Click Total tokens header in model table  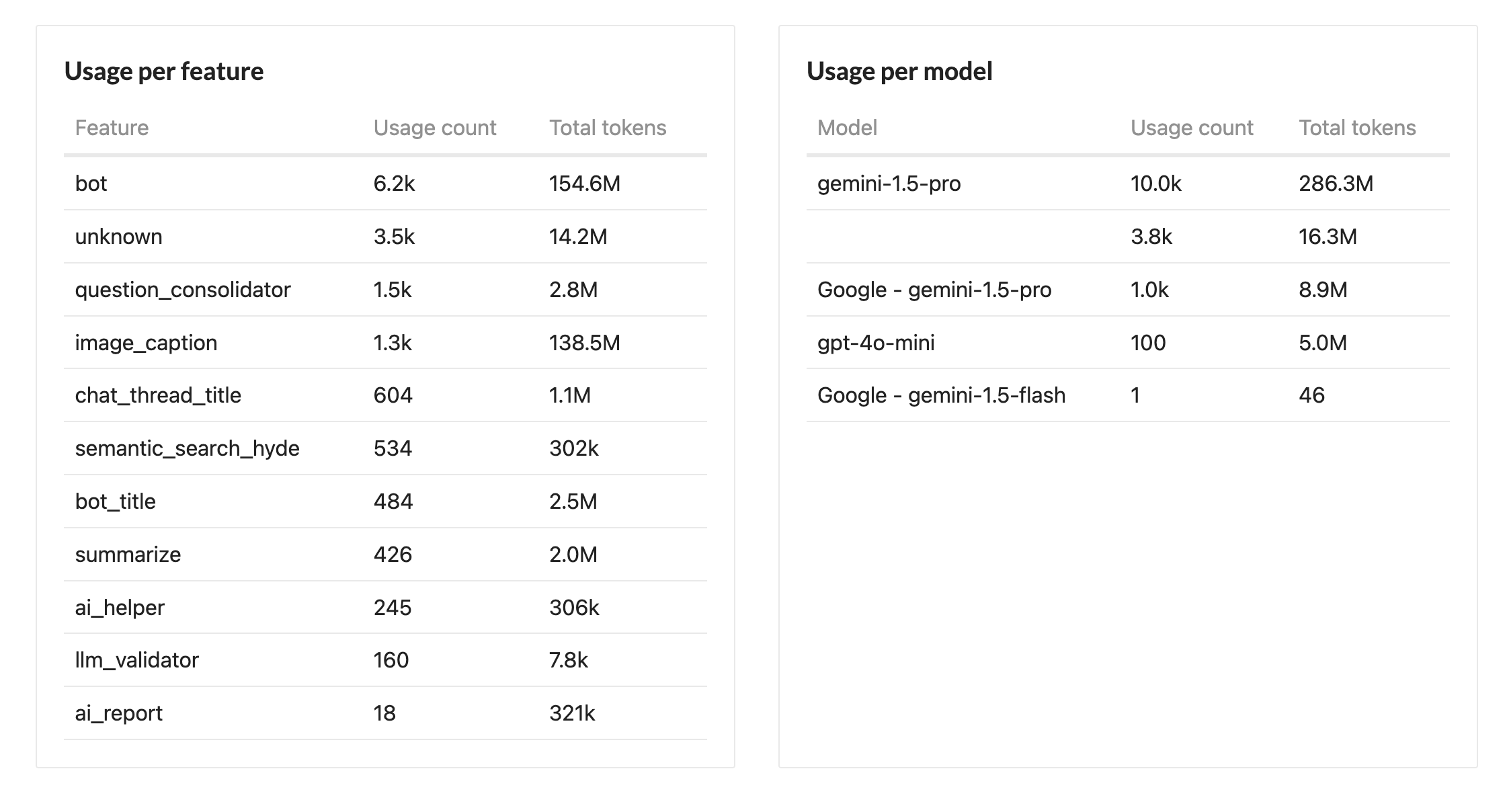1356,128
